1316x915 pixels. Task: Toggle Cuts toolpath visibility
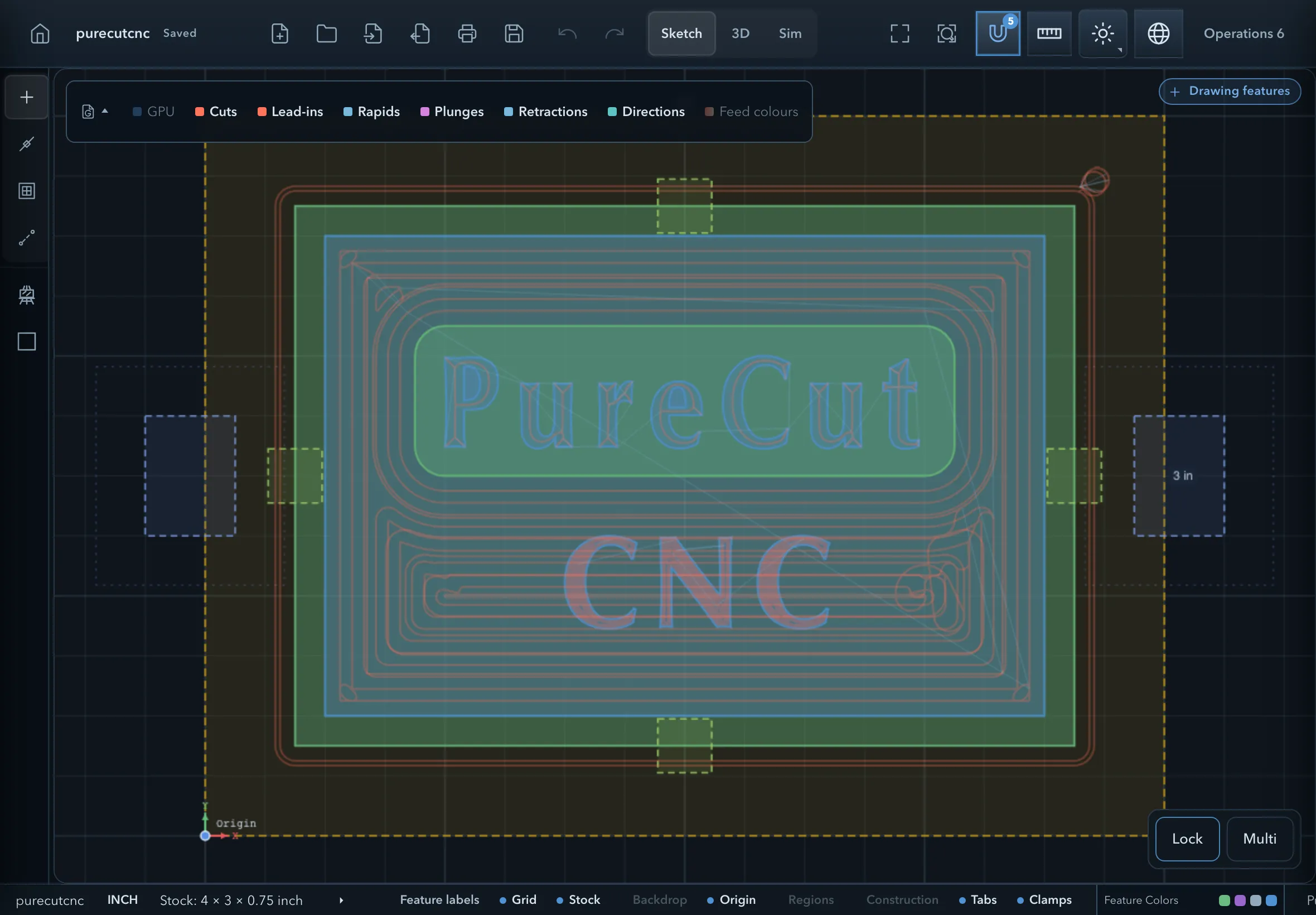(216, 112)
